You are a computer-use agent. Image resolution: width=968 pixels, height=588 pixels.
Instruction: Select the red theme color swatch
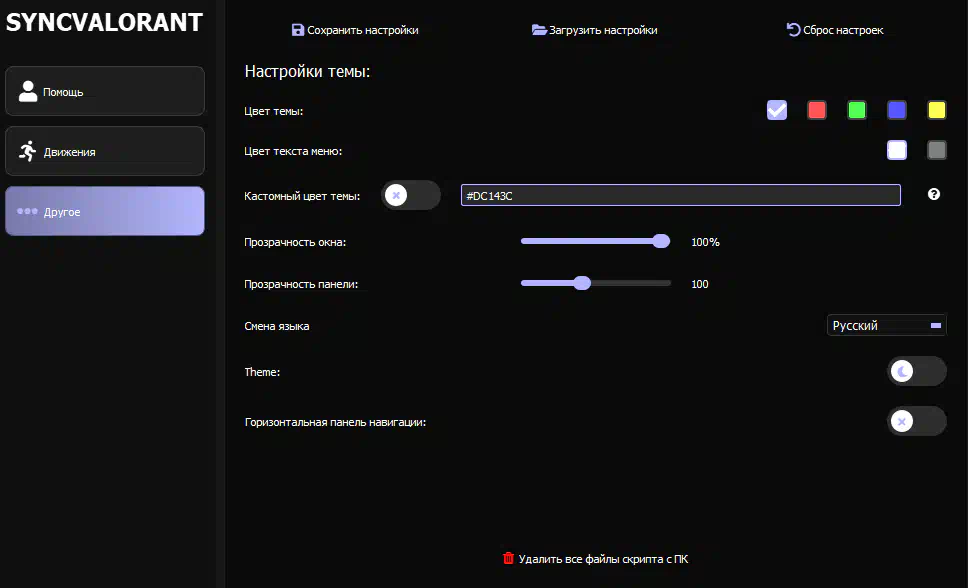(x=817, y=110)
